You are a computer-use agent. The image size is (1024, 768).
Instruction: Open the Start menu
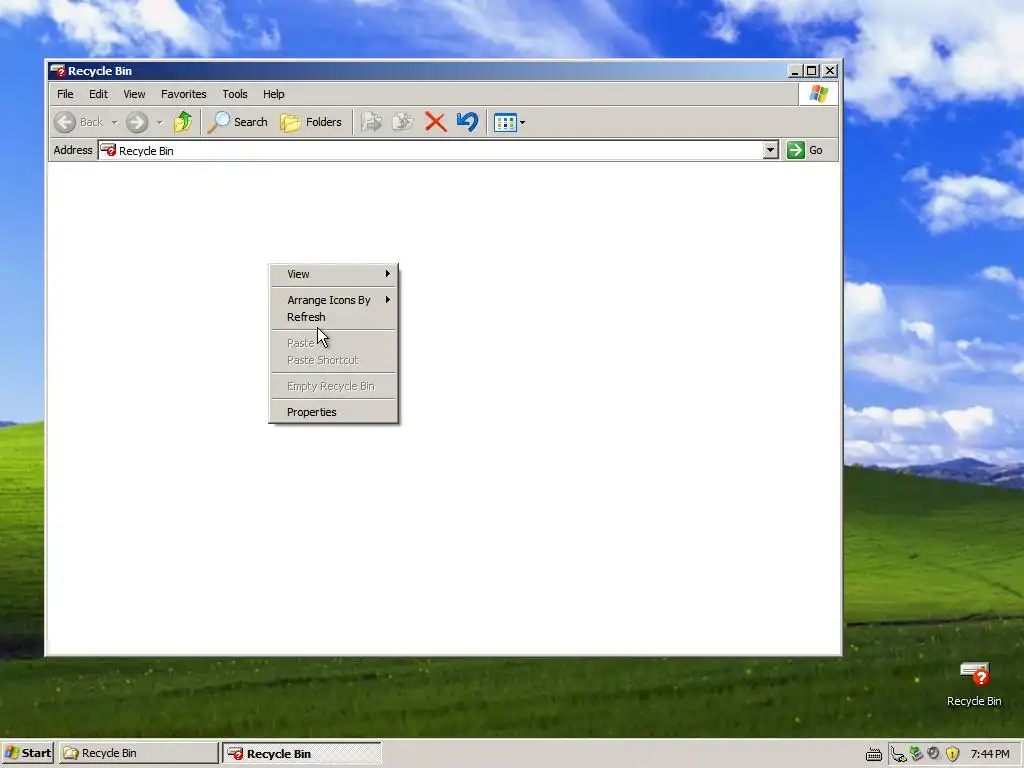point(27,753)
